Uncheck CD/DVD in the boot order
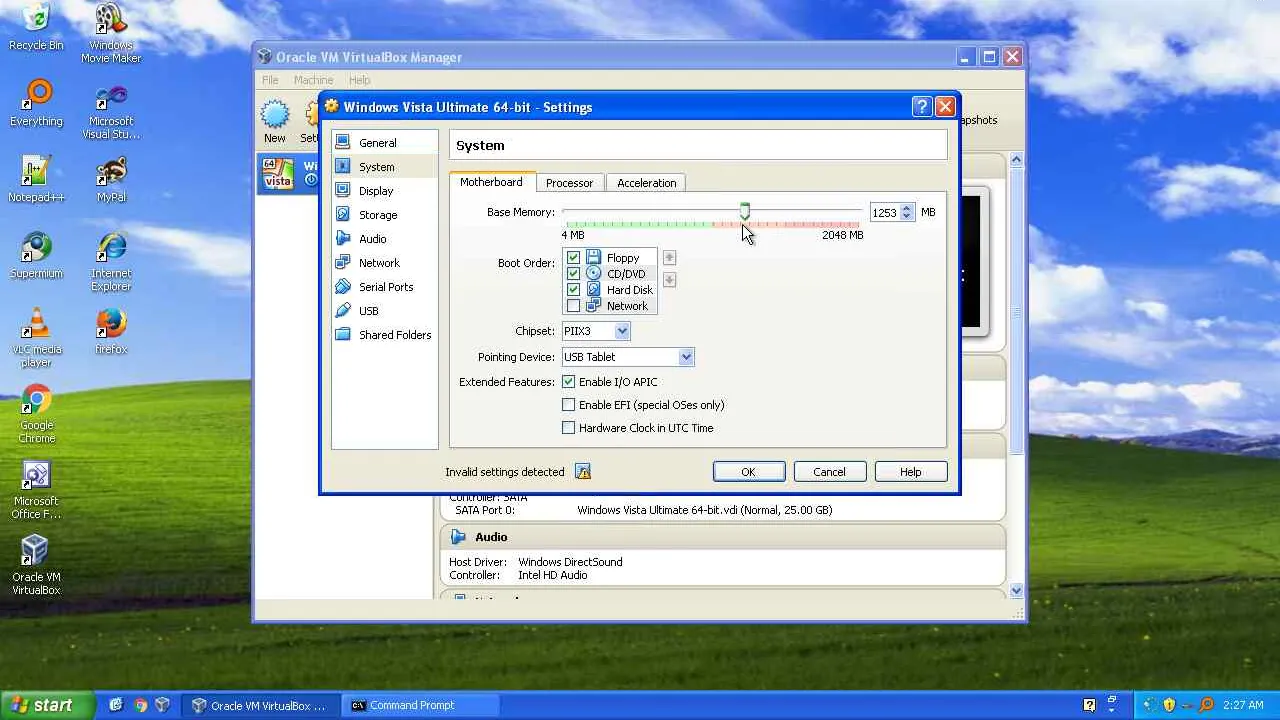This screenshot has width=1280, height=720. click(573, 274)
